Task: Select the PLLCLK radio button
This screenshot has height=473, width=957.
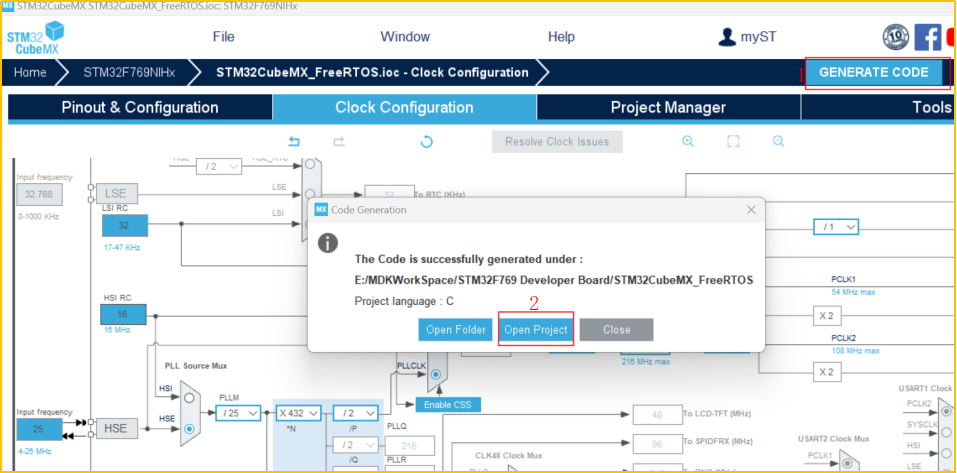Action: point(435,375)
